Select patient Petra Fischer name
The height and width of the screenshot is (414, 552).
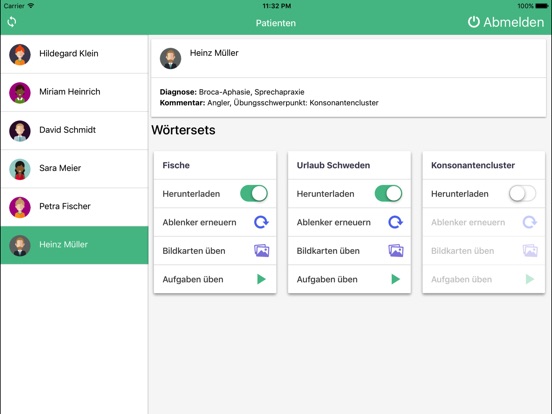[x=65, y=206]
